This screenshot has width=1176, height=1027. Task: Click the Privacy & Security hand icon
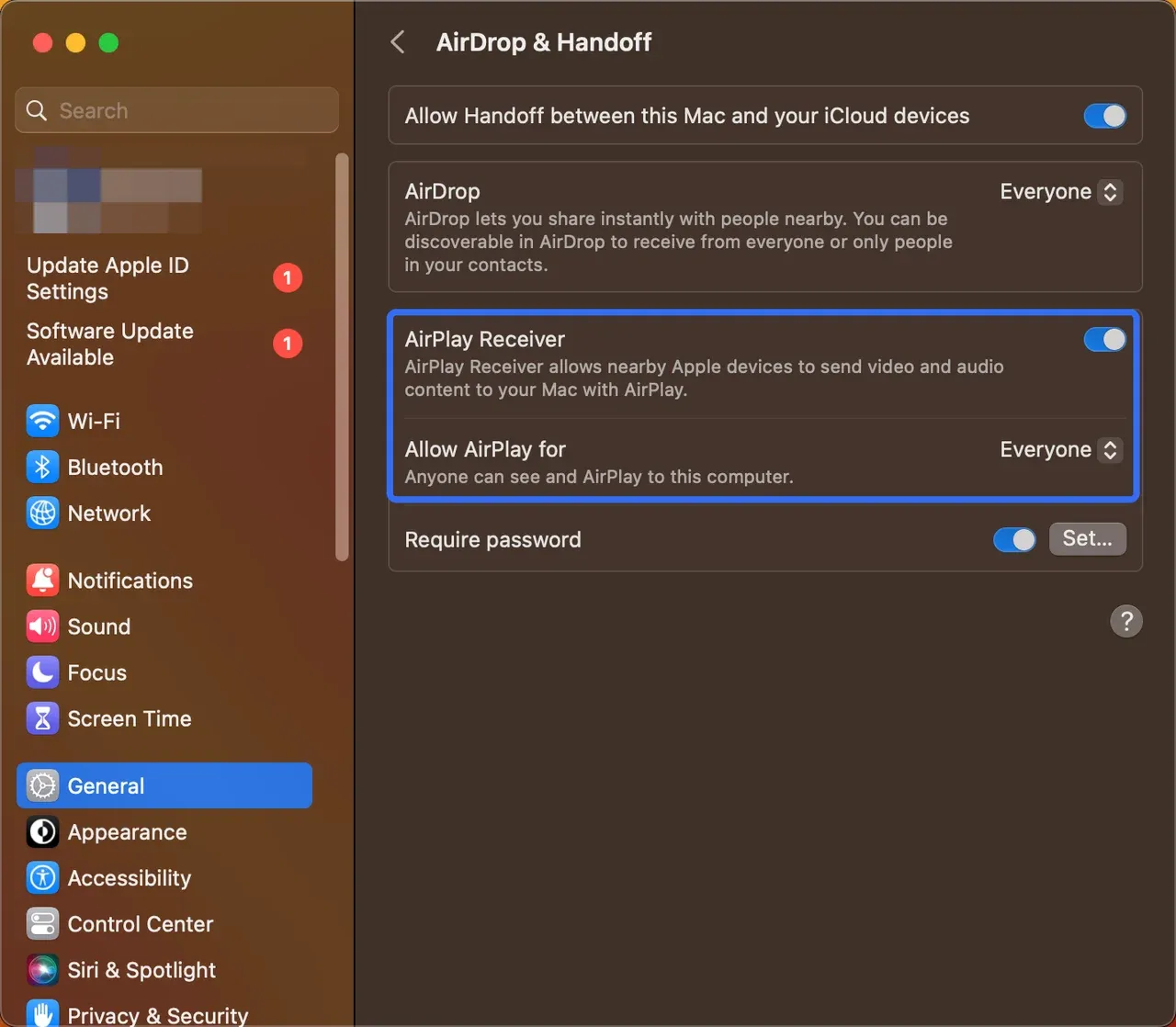click(42, 1013)
